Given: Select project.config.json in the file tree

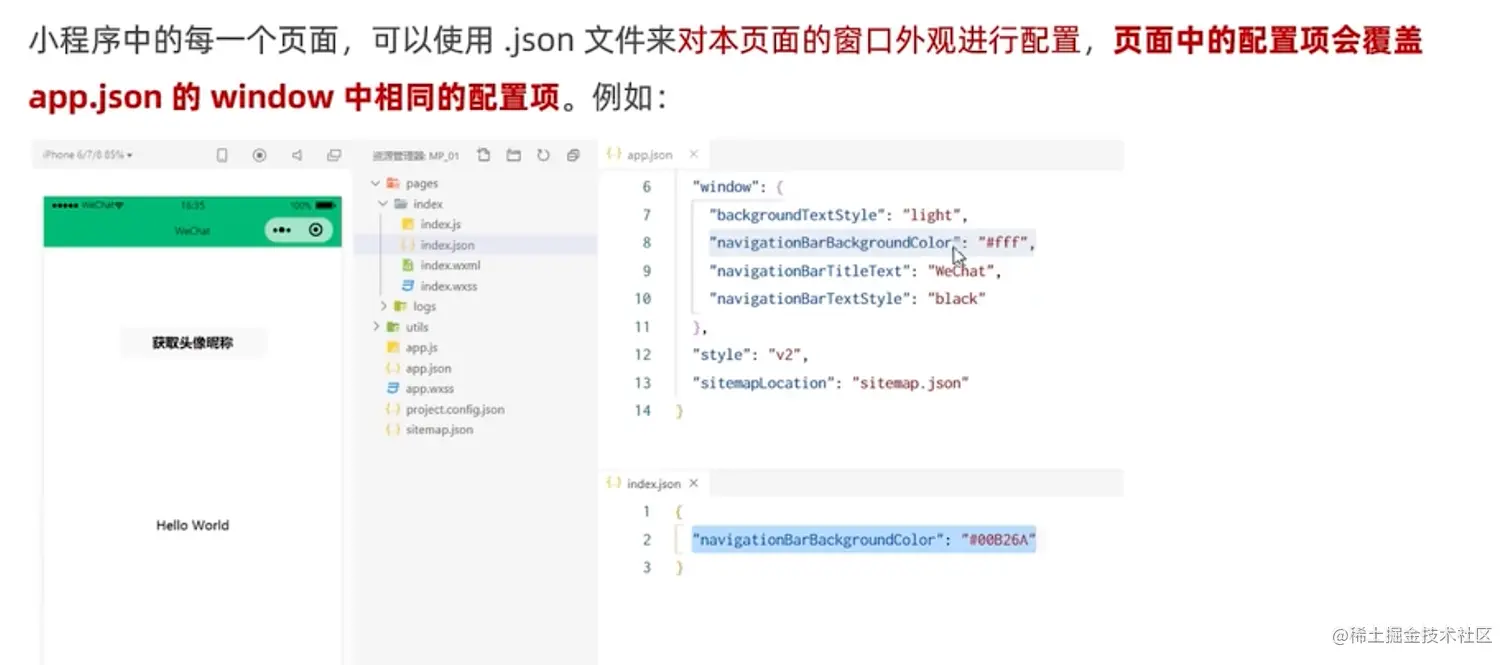Looking at the screenshot, I should 454,409.
